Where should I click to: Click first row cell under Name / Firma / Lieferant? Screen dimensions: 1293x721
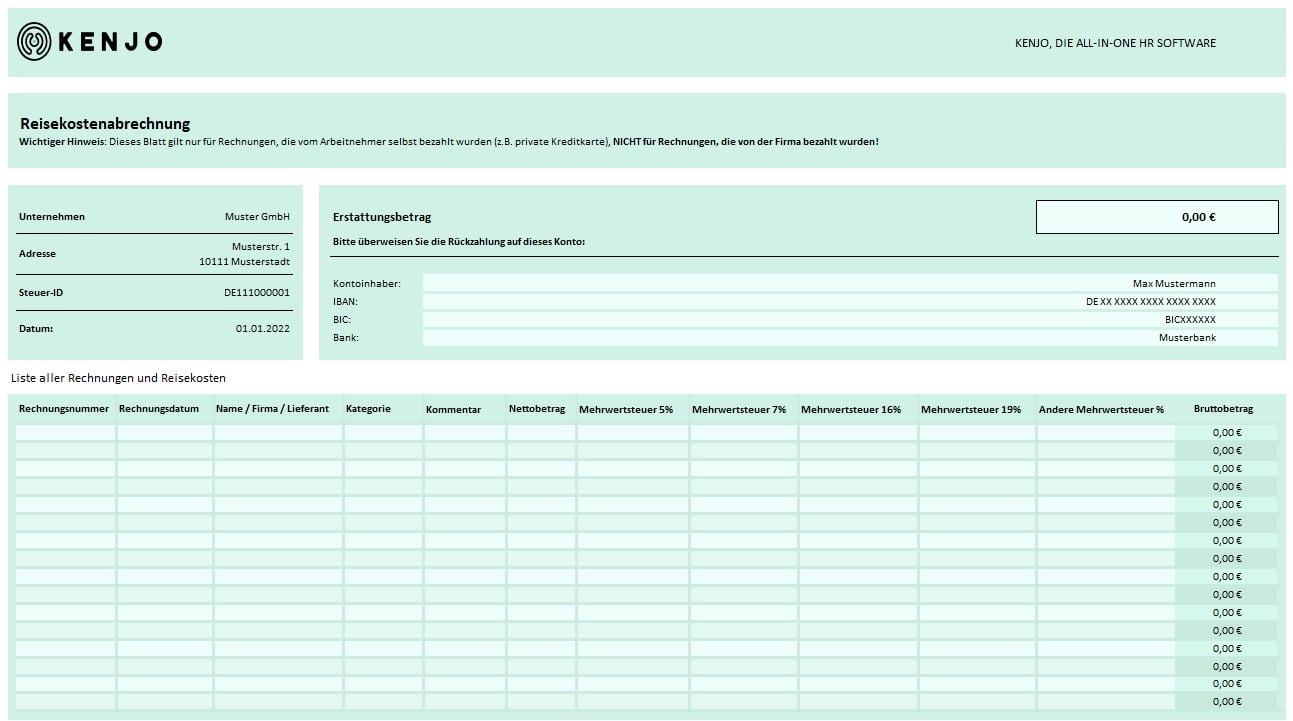pyautogui.click(x=279, y=433)
